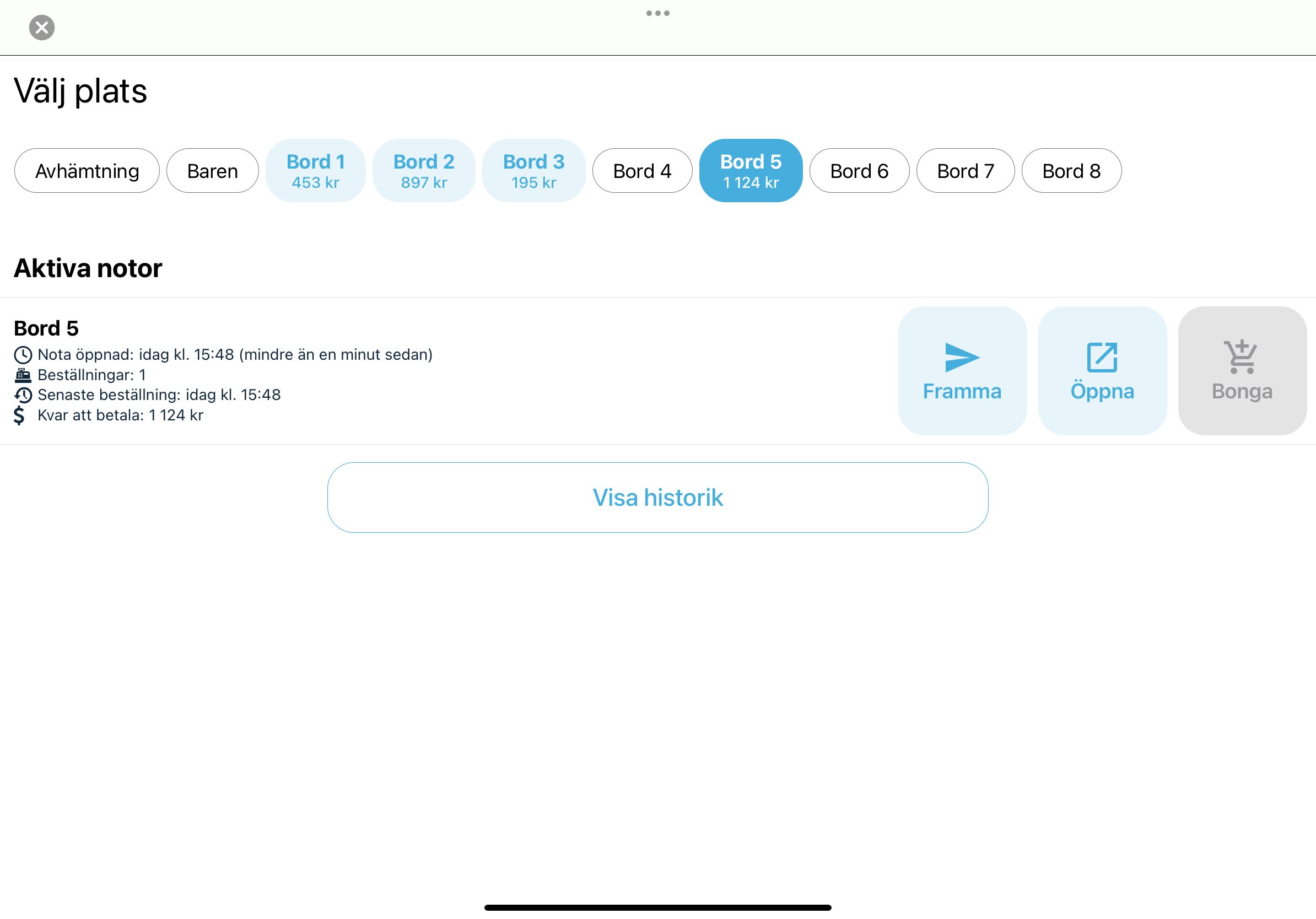Choose Bord 3 with 195 kr

533,171
